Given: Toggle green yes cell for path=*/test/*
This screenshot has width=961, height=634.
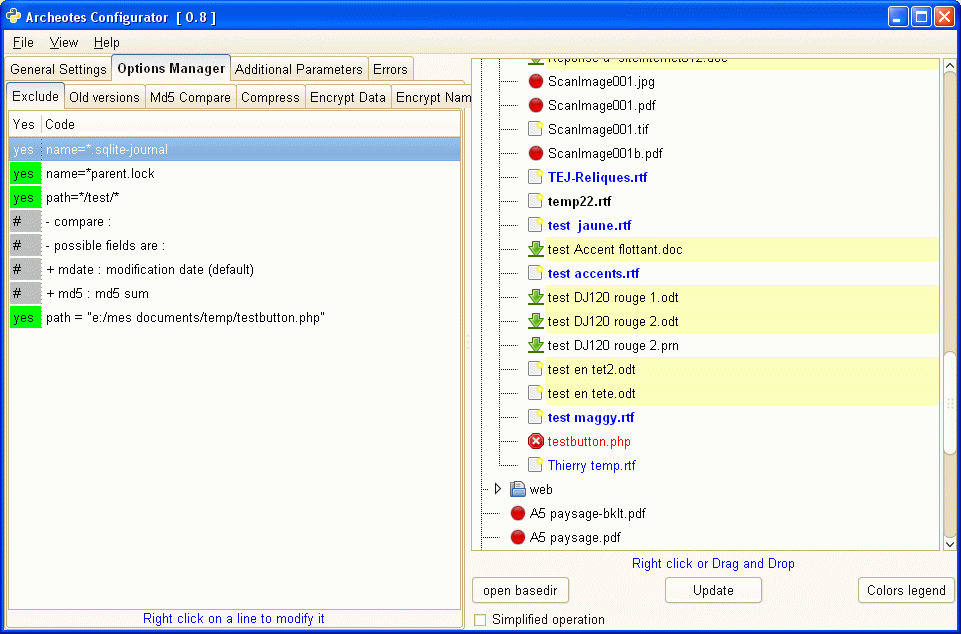Looking at the screenshot, I should click(24, 198).
